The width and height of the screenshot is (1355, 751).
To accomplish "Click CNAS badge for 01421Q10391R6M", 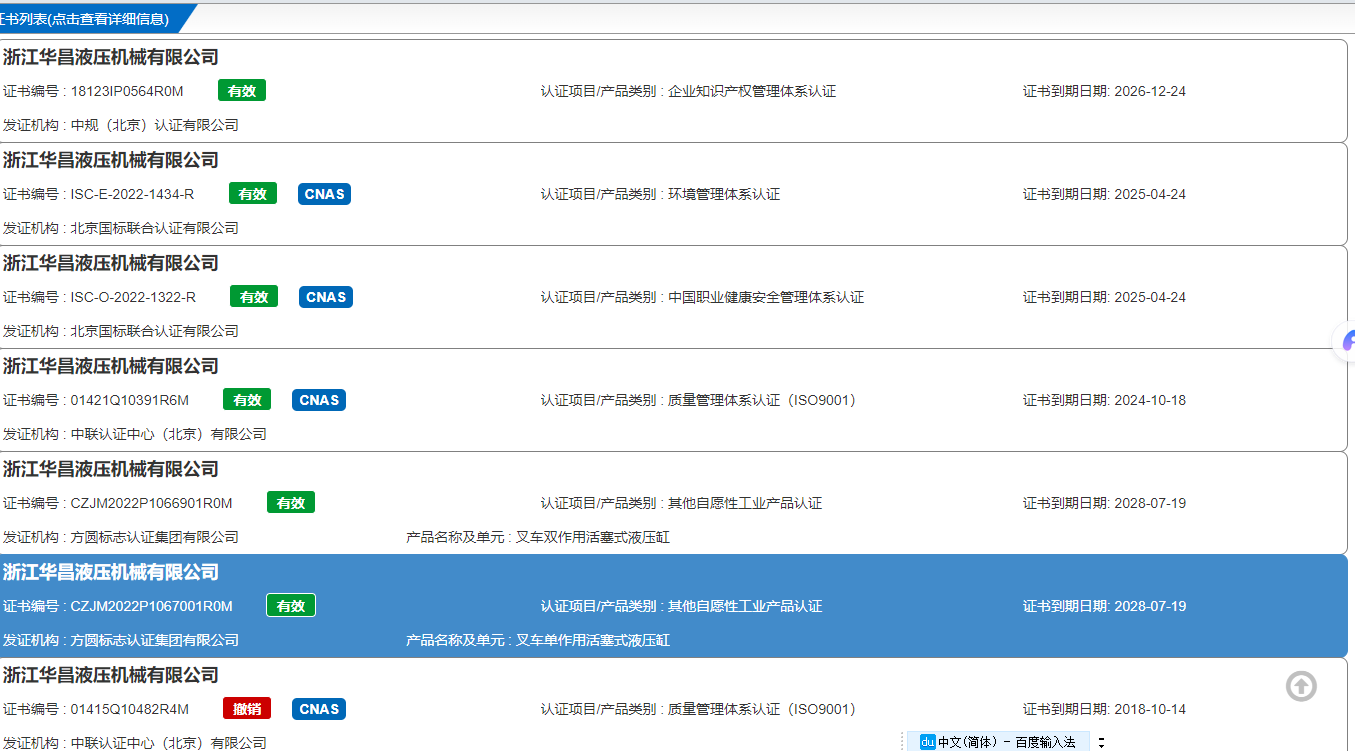I will (x=319, y=400).
